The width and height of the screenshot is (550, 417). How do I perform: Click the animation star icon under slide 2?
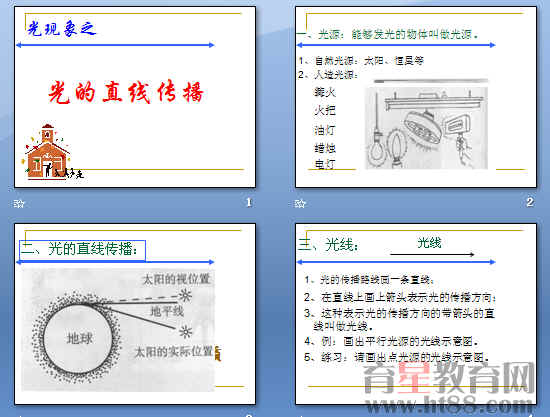pos(300,203)
